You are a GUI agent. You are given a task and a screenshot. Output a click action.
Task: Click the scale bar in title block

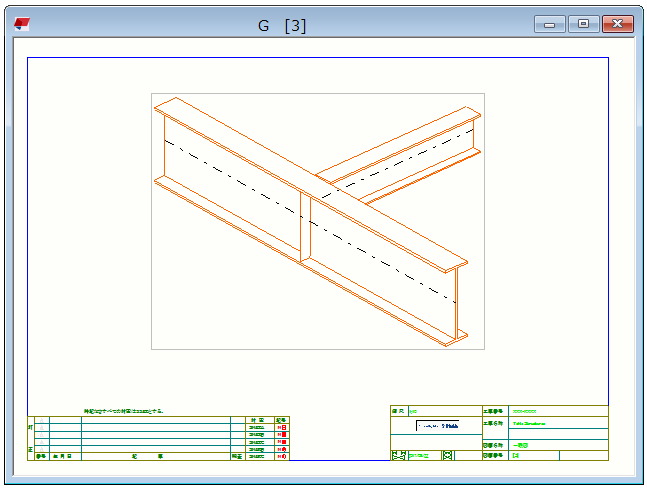437,426
